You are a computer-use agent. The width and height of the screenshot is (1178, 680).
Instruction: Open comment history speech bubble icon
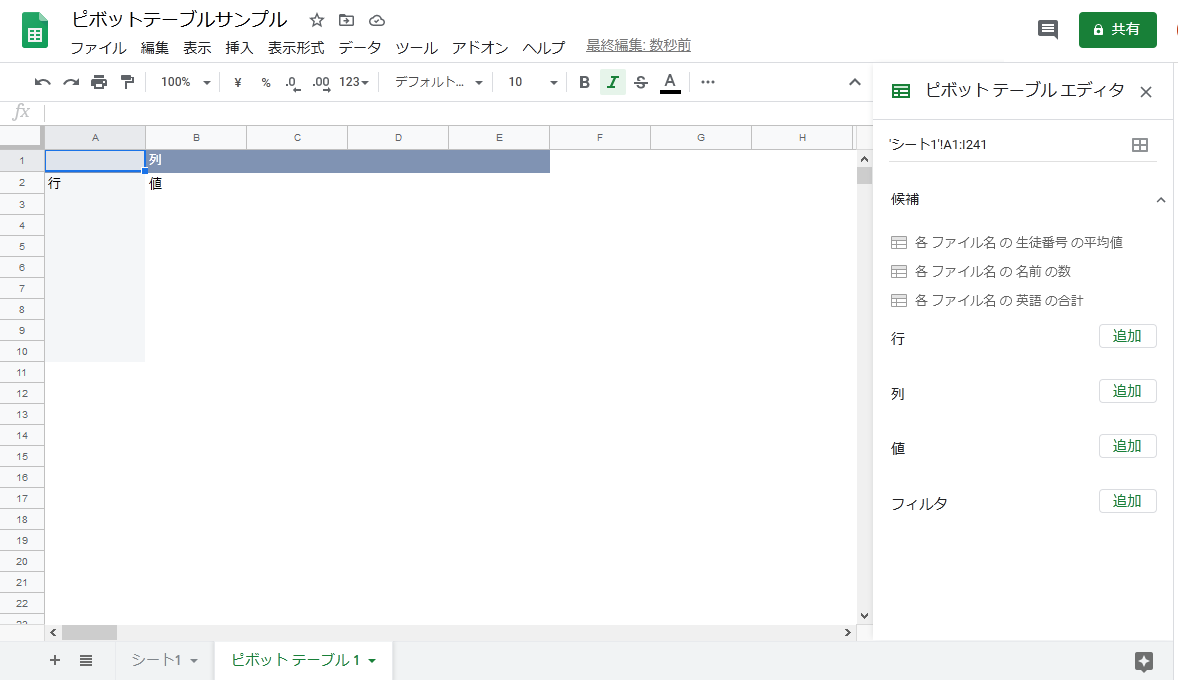coord(1048,30)
